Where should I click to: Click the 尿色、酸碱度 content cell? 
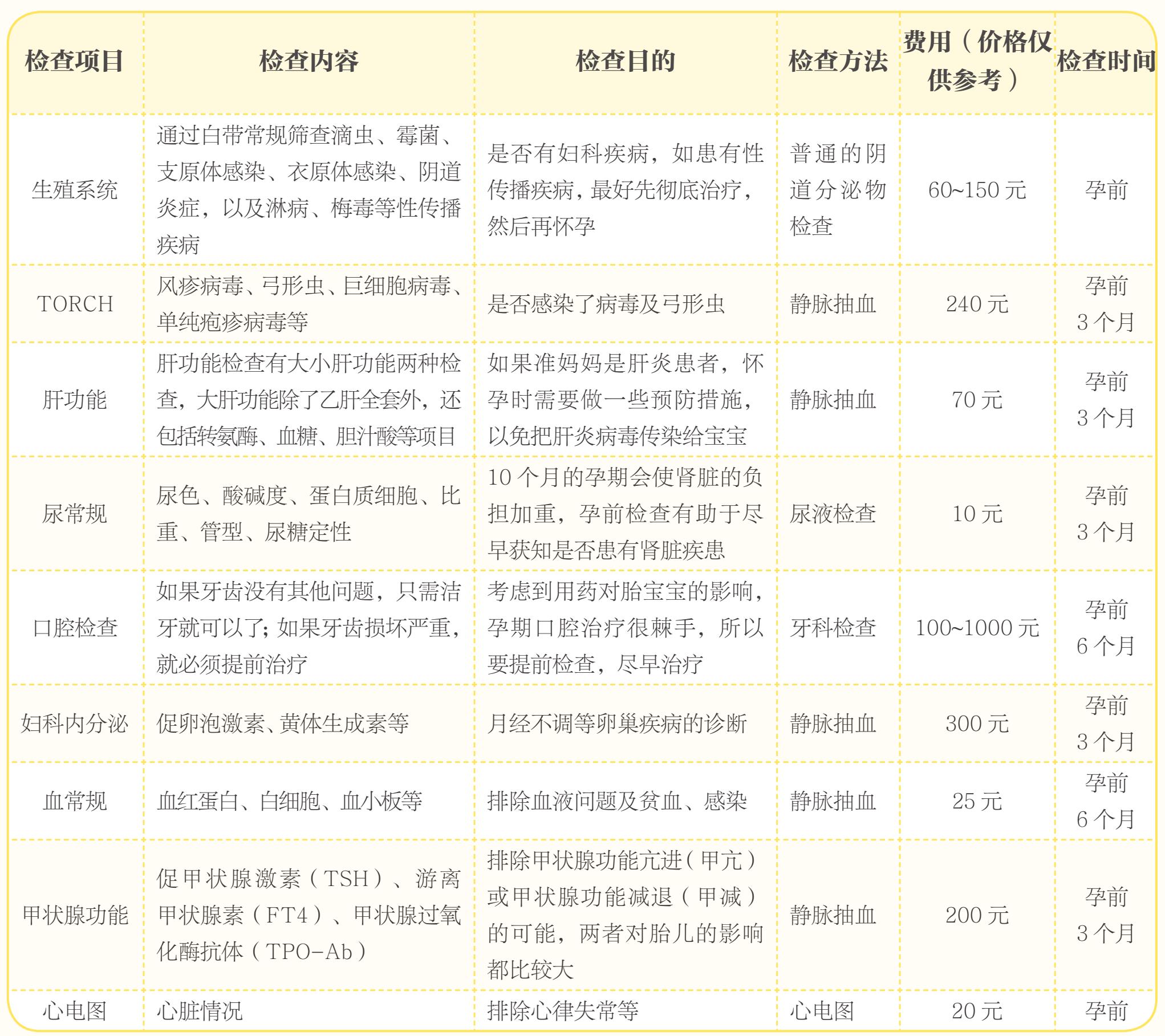click(x=308, y=514)
